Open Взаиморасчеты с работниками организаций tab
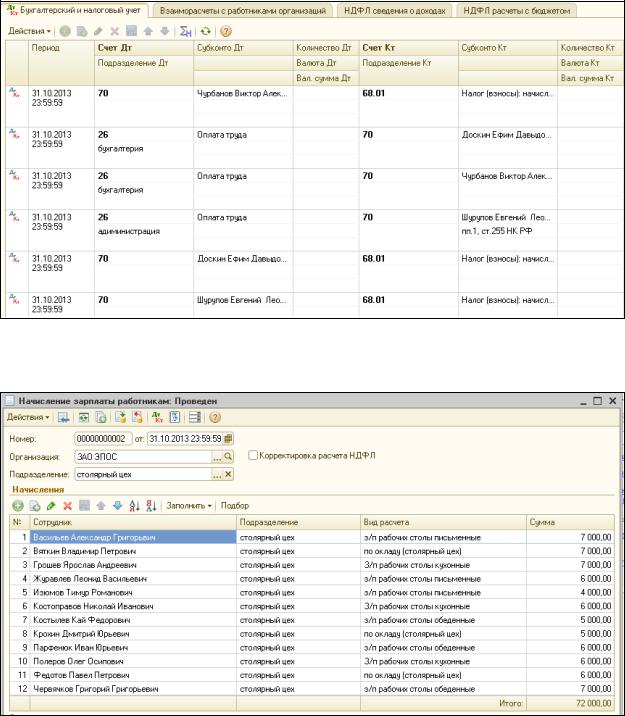 click(x=243, y=11)
